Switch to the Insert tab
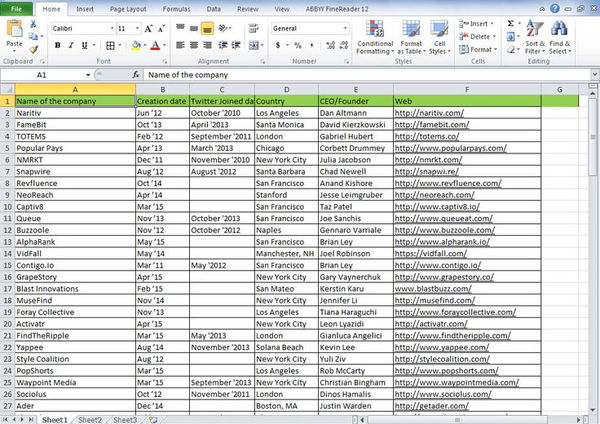600x424 pixels. (85, 9)
